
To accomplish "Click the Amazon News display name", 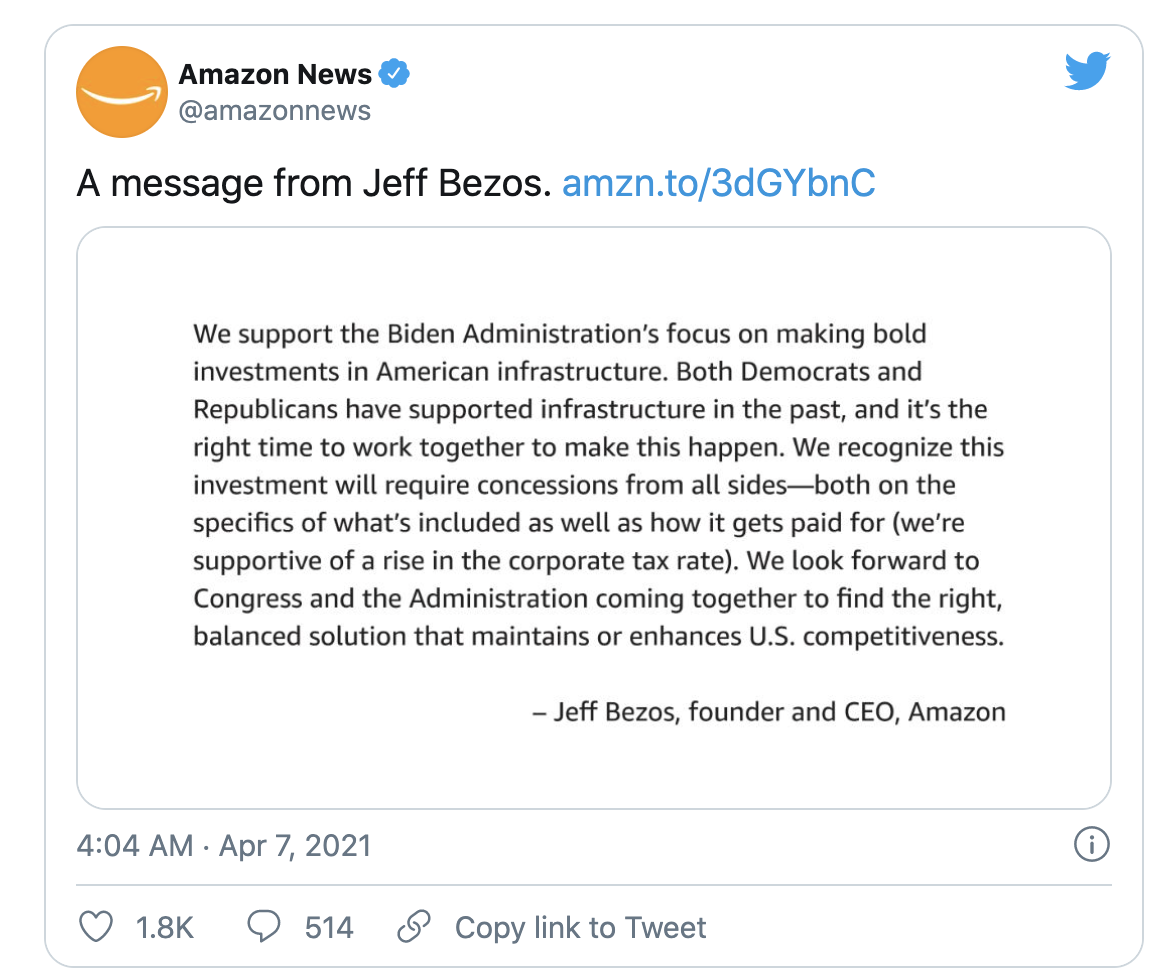I will (275, 74).
